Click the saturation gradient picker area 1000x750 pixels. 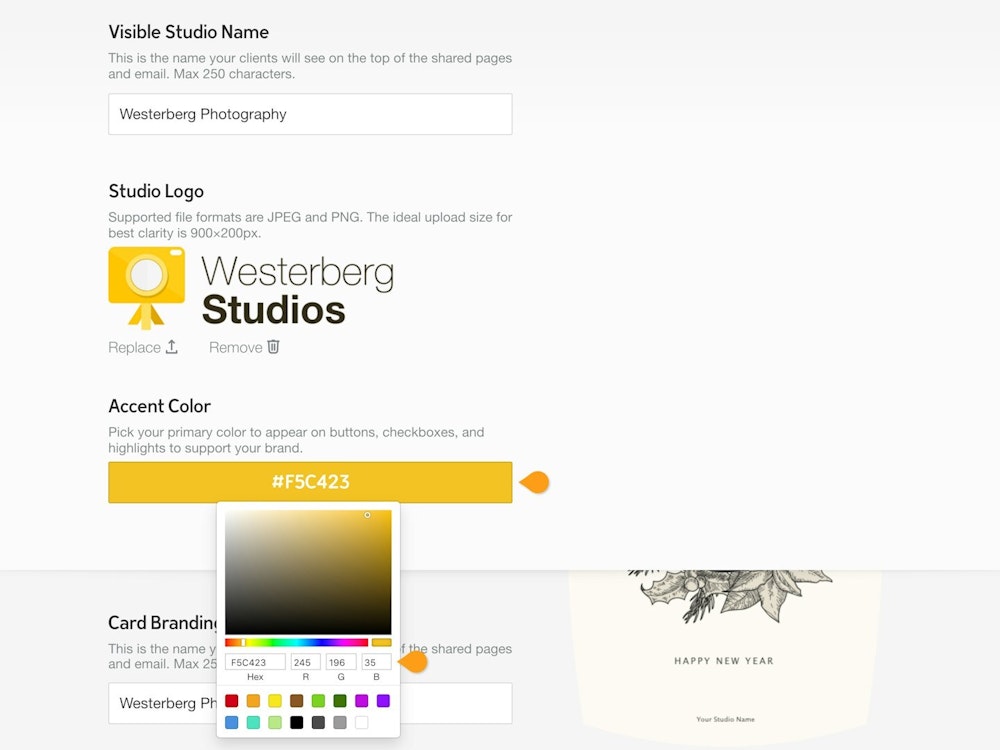308,572
